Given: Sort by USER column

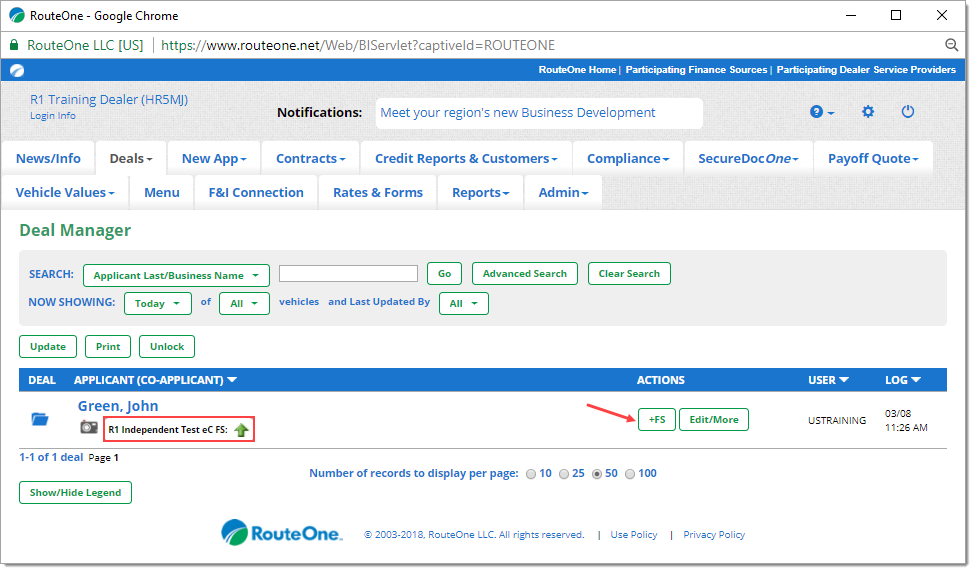Looking at the screenshot, I should [x=828, y=380].
